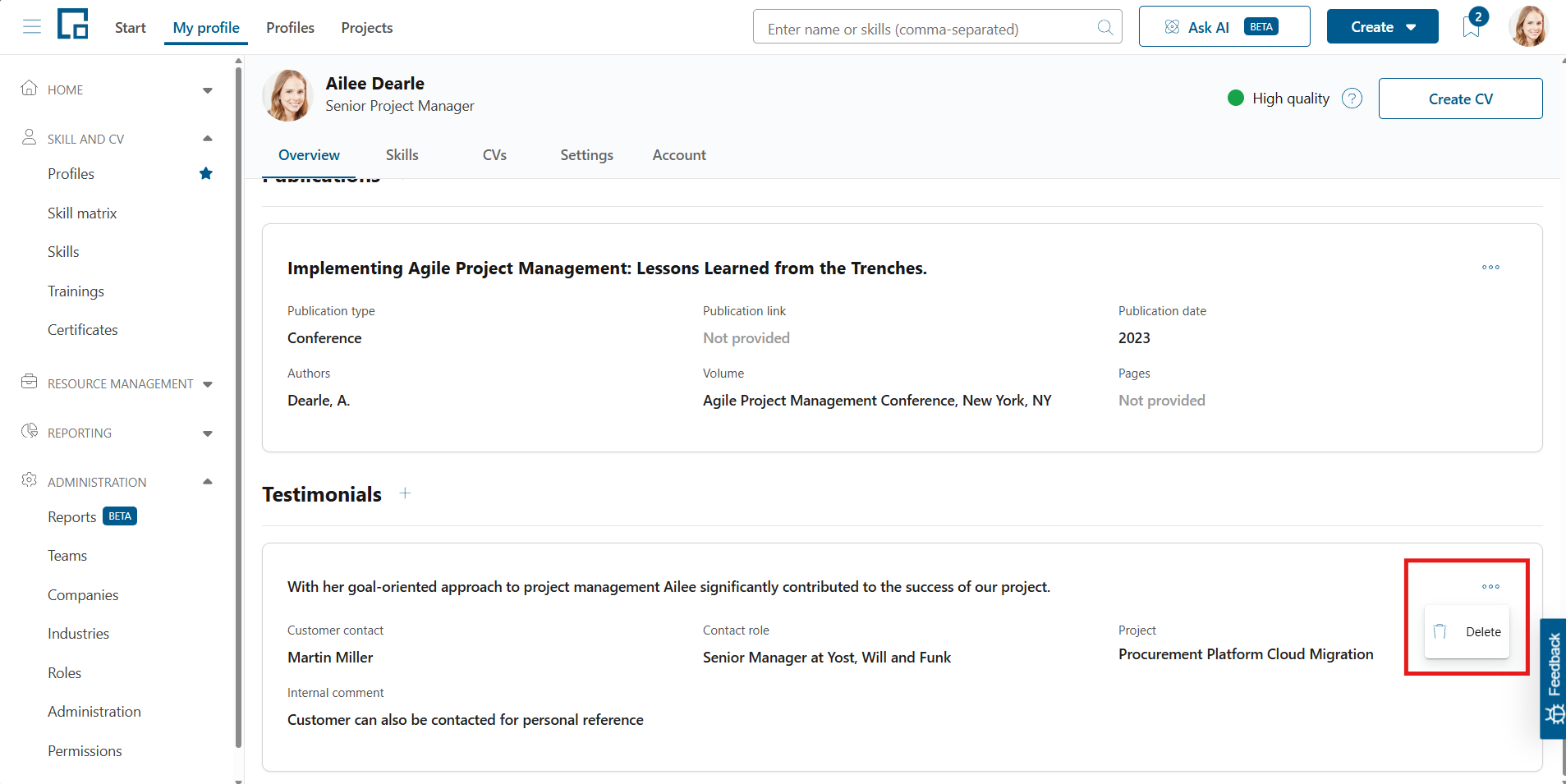The image size is (1566, 784).
Task: Open Skill matrix in sidebar
Action: coord(82,213)
